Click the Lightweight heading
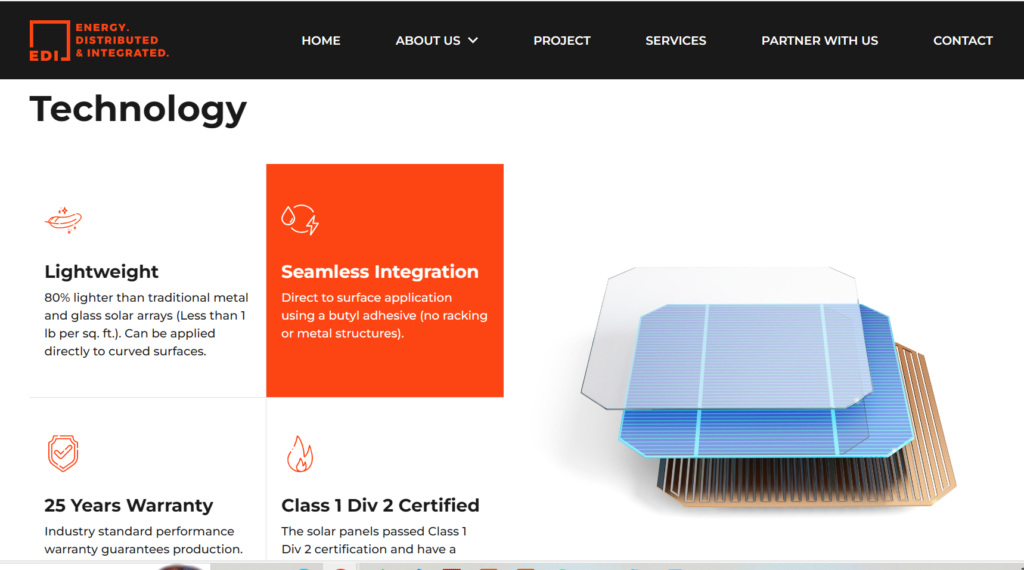Screen dimensions: 1024x570 (101, 272)
